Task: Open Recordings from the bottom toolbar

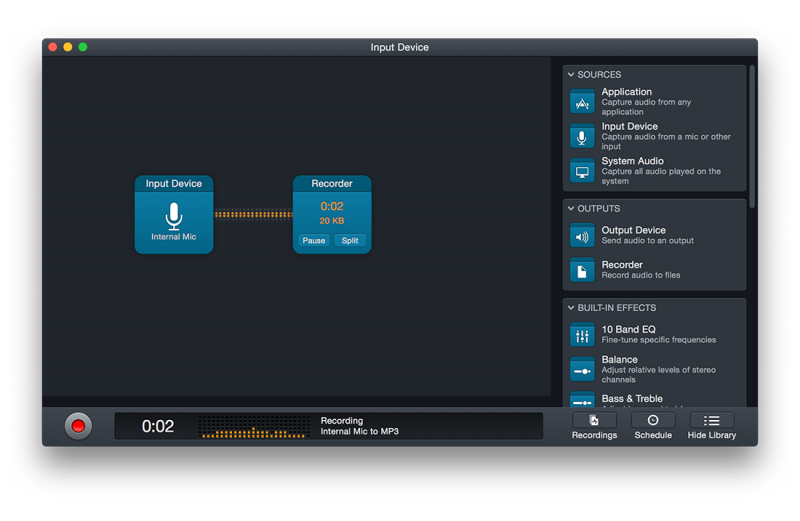Action: tap(594, 426)
